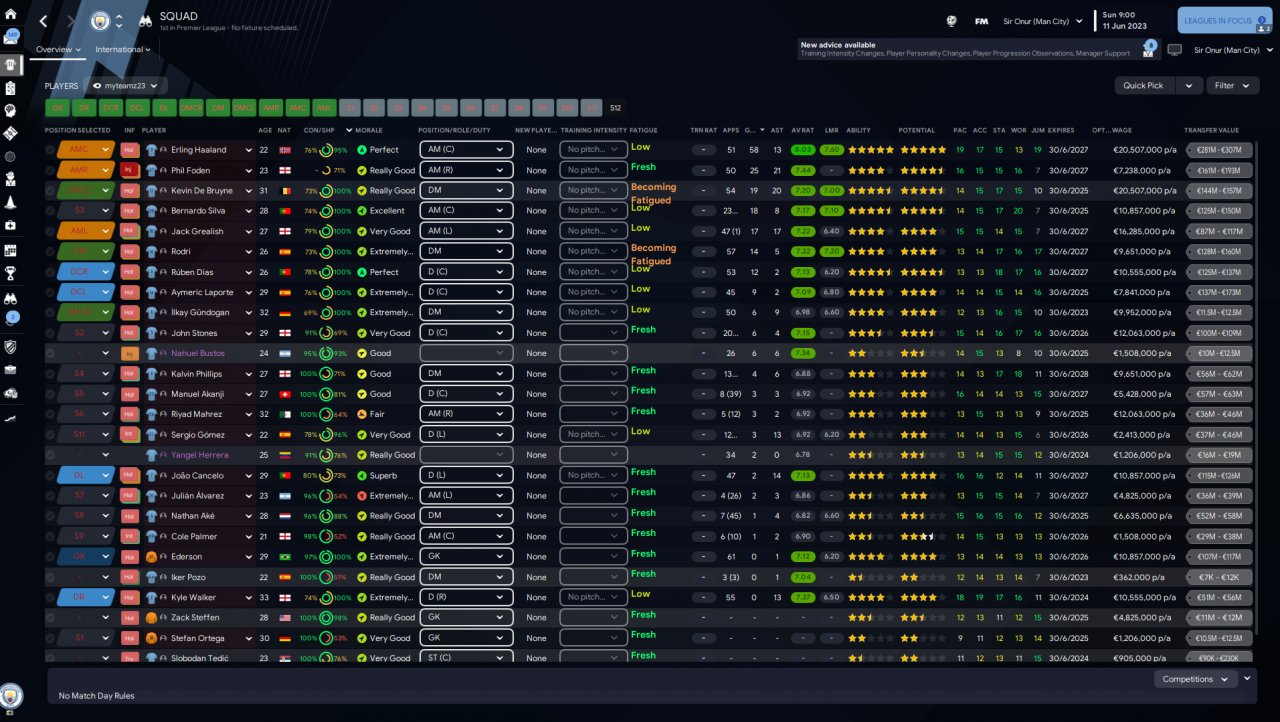Go to the Home screen icon
Image resolution: width=1280 pixels, height=722 pixels.
pyautogui.click(x=11, y=14)
